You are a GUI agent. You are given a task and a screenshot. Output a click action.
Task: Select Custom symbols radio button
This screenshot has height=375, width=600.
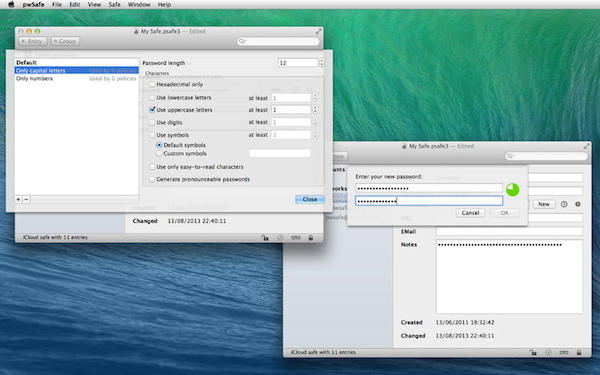[x=159, y=153]
